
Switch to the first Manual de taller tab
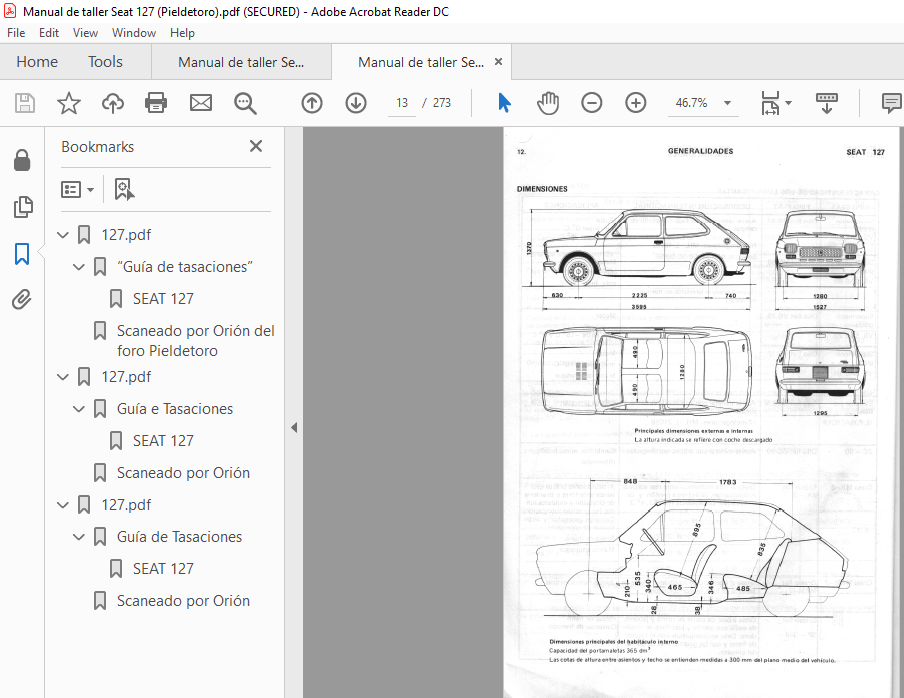241,62
